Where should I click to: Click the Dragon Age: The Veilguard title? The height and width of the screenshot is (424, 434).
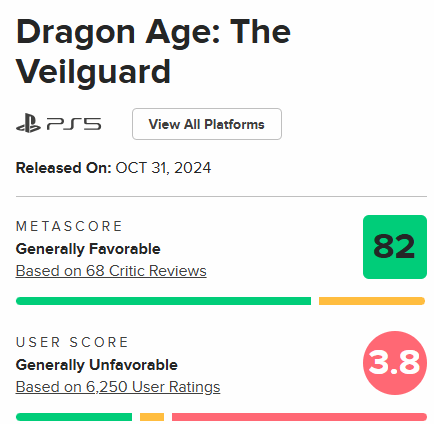[x=153, y=52]
